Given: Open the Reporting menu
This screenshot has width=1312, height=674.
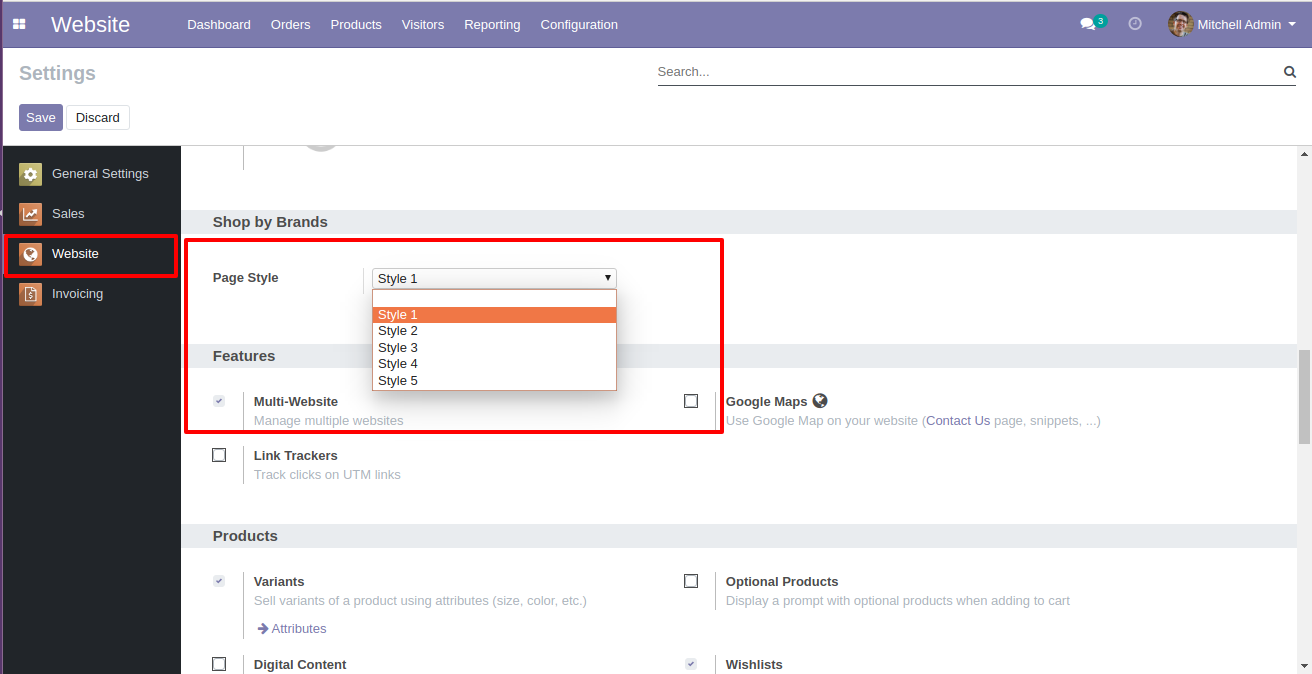Looking at the screenshot, I should pos(492,24).
